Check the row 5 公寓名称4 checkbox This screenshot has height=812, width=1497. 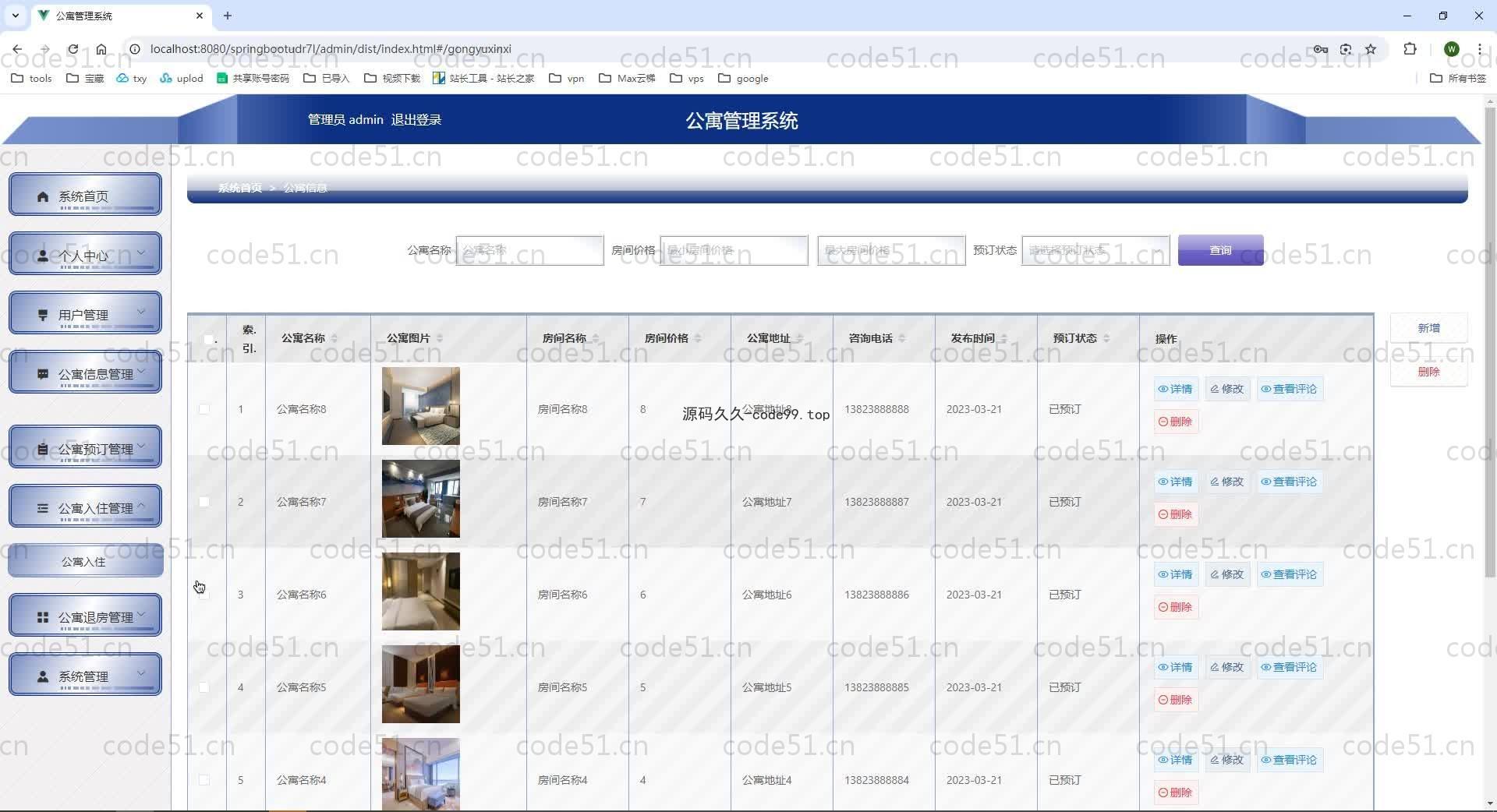[x=203, y=779]
